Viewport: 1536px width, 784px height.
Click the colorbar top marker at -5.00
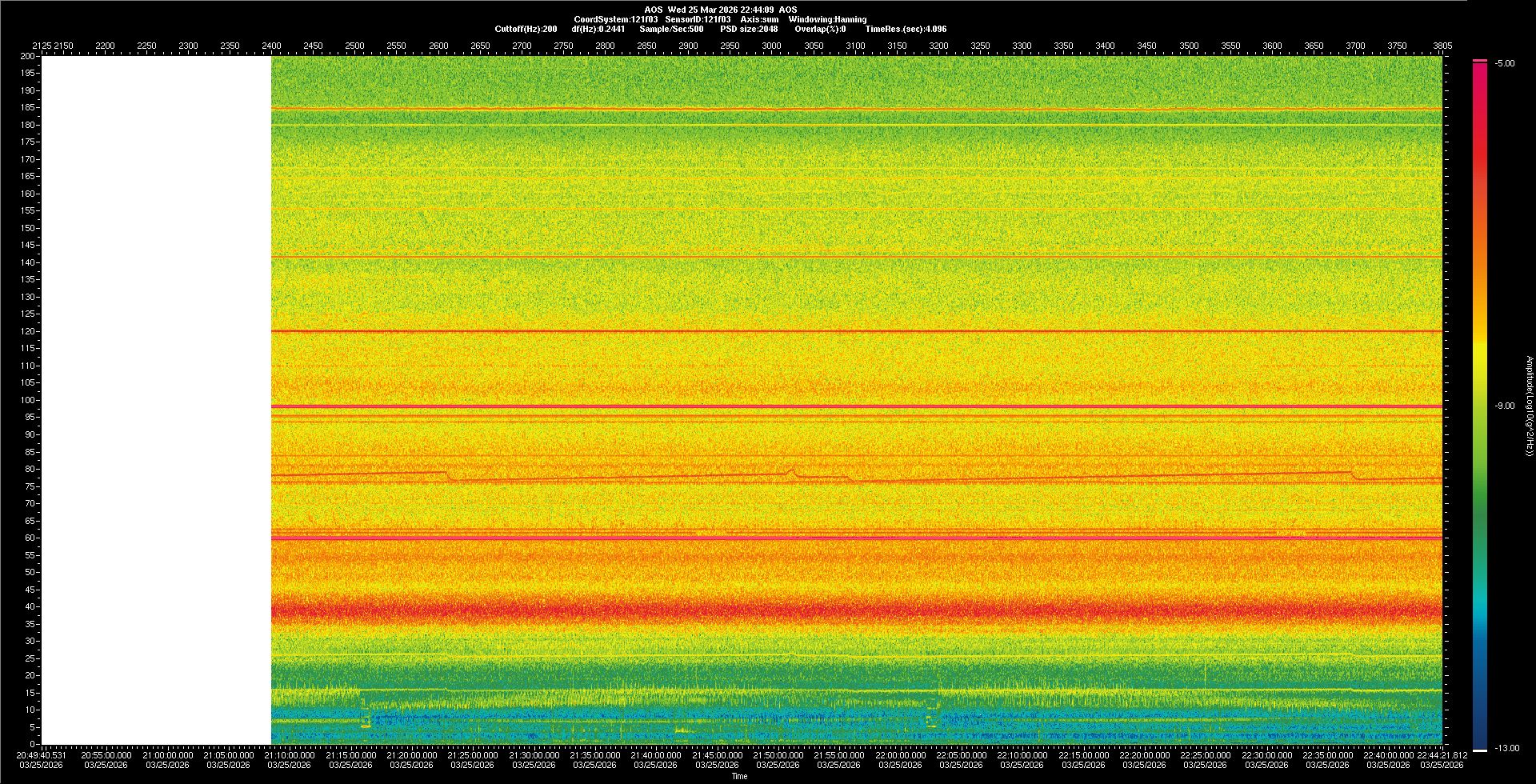1480,61
